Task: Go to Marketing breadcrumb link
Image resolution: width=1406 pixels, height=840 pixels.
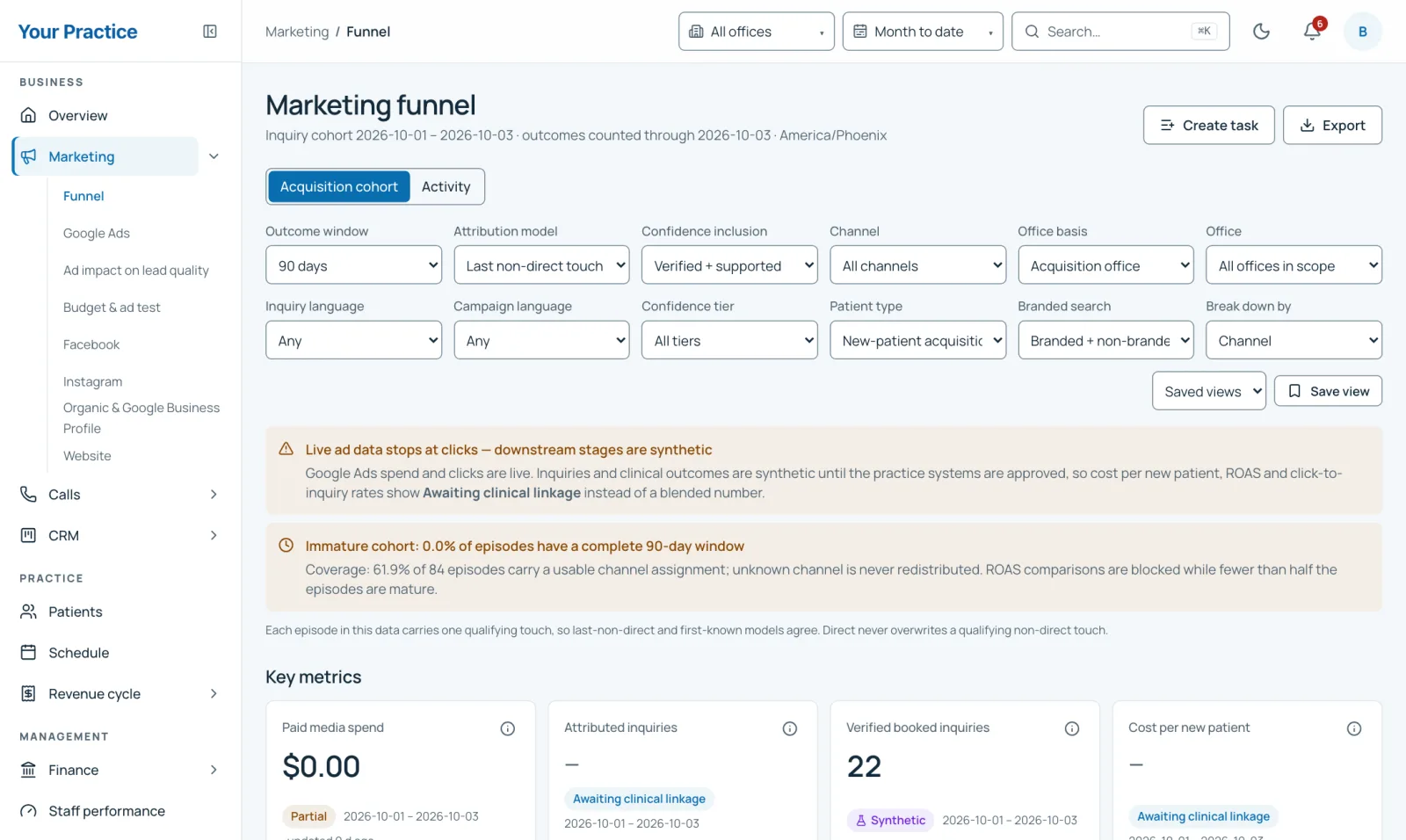Action: tap(297, 32)
